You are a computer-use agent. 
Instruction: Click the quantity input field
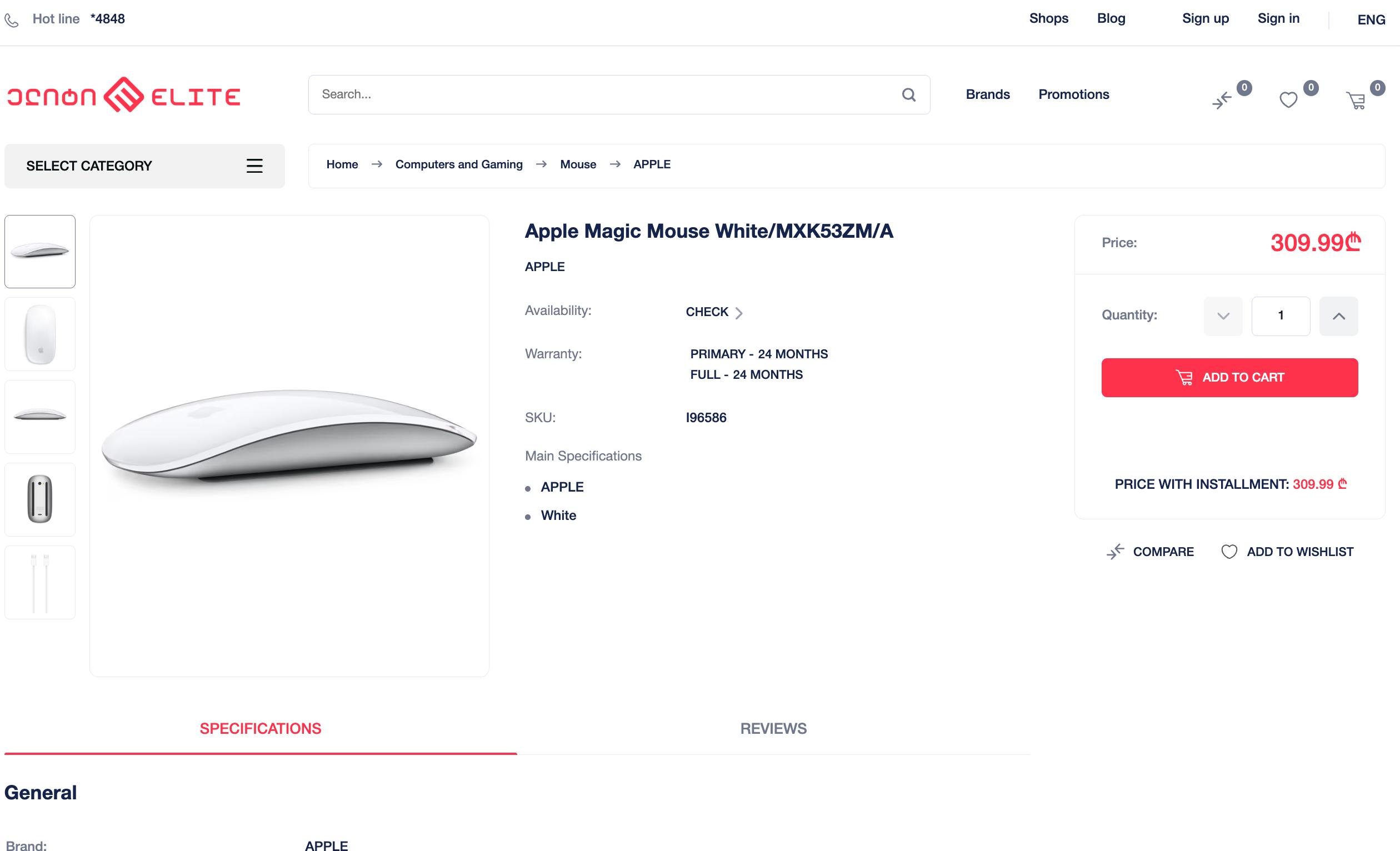(1281, 316)
